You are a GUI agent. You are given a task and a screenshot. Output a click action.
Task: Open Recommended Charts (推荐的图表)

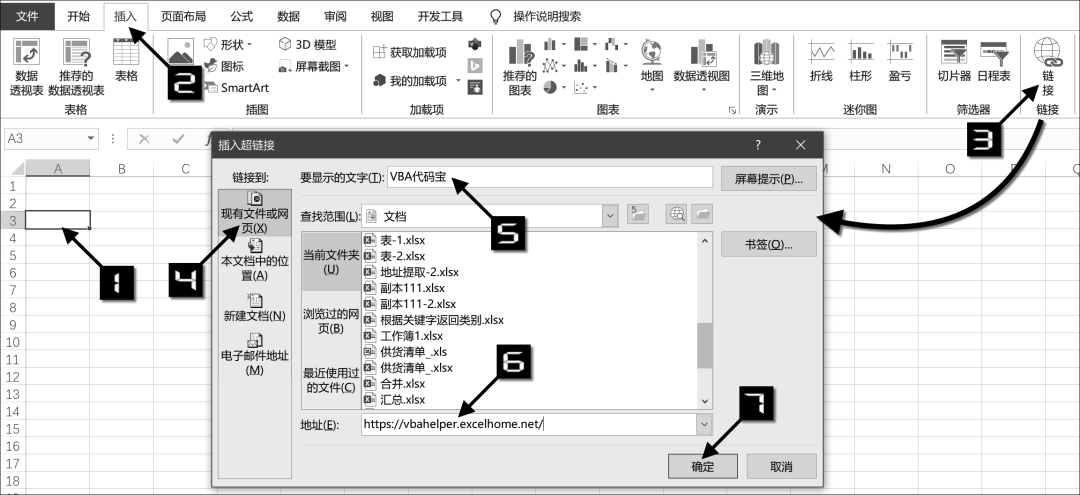coord(519,67)
